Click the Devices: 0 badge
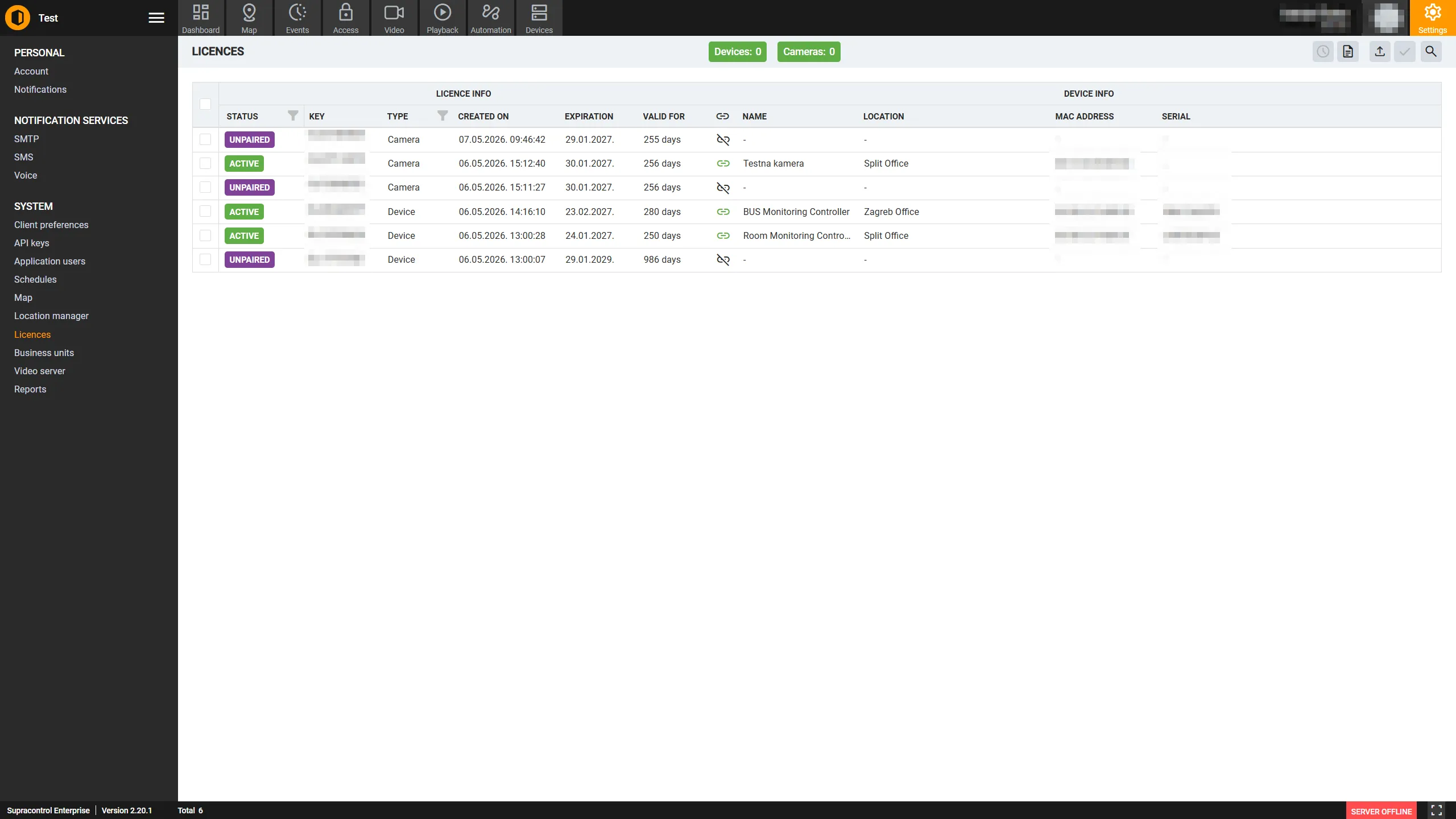This screenshot has width=1456, height=819. [x=738, y=52]
